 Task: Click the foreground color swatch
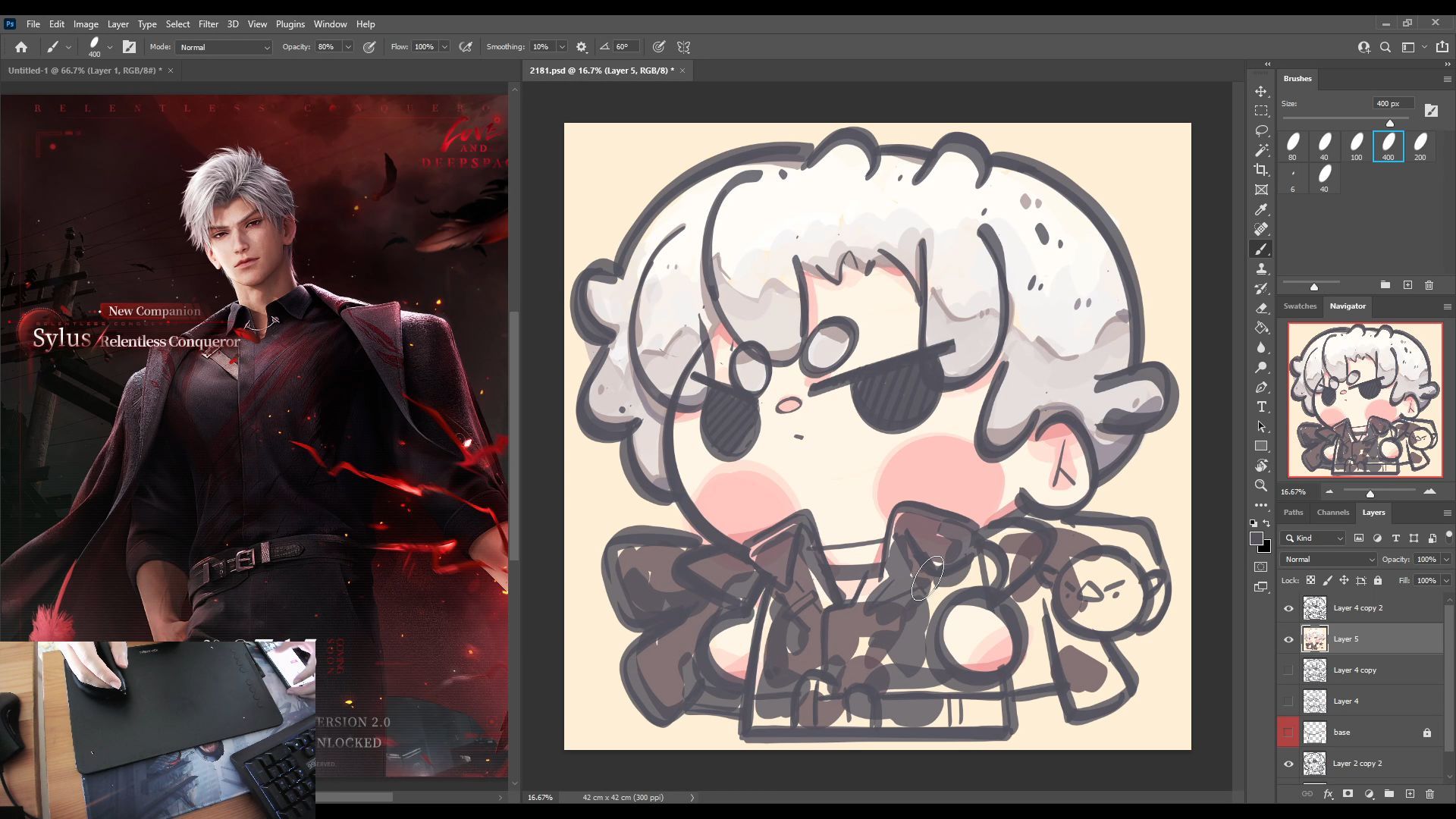[1257, 538]
